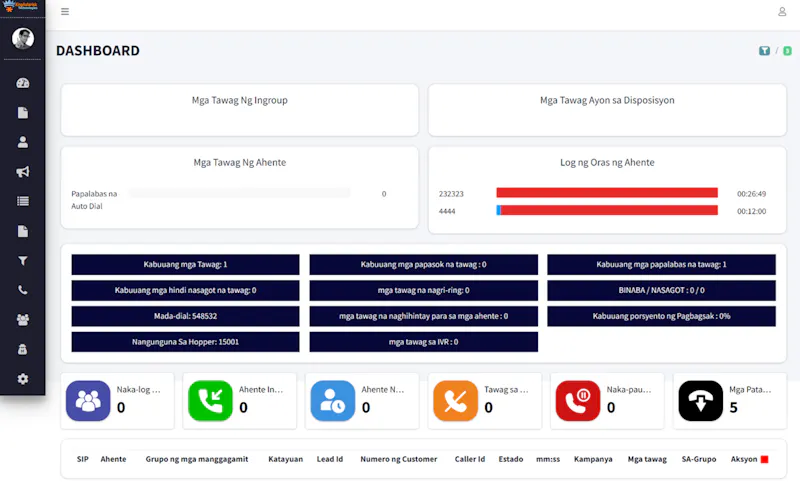The image size is (800, 499).
Task: Click Mga Tawag Ng Ingroup panel title
Action: 240,101
